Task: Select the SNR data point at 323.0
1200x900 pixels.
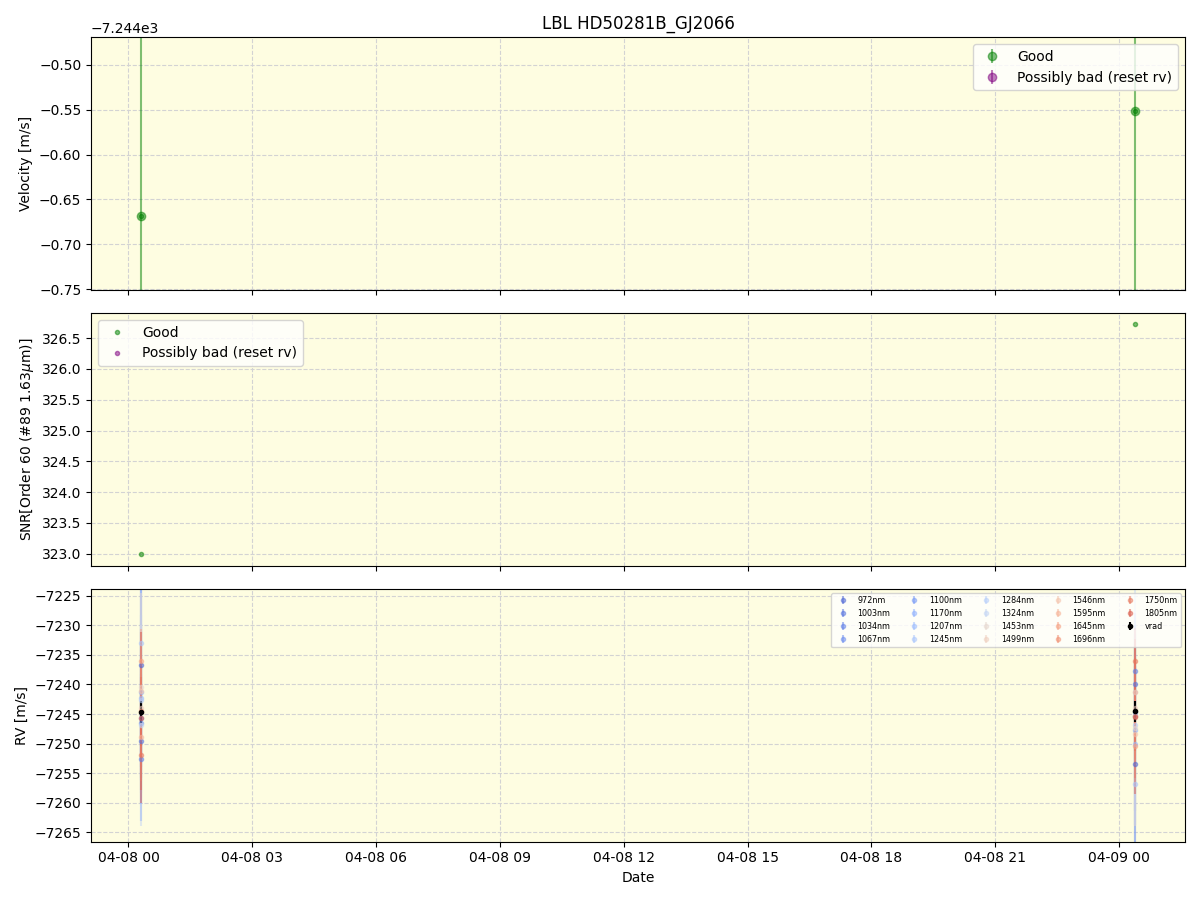Action: [141, 554]
